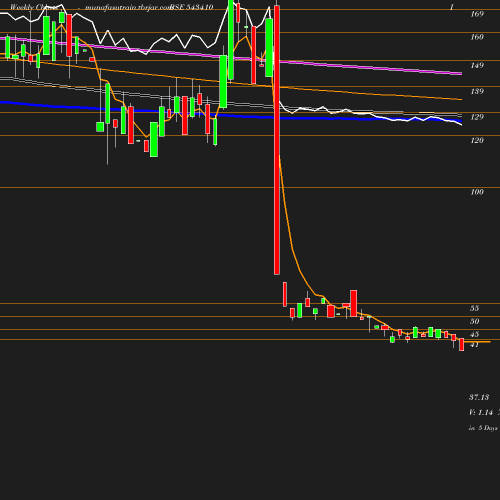The height and width of the screenshot is (500, 500).
Task: Click the "50" price axis label
Action: click(474, 321)
